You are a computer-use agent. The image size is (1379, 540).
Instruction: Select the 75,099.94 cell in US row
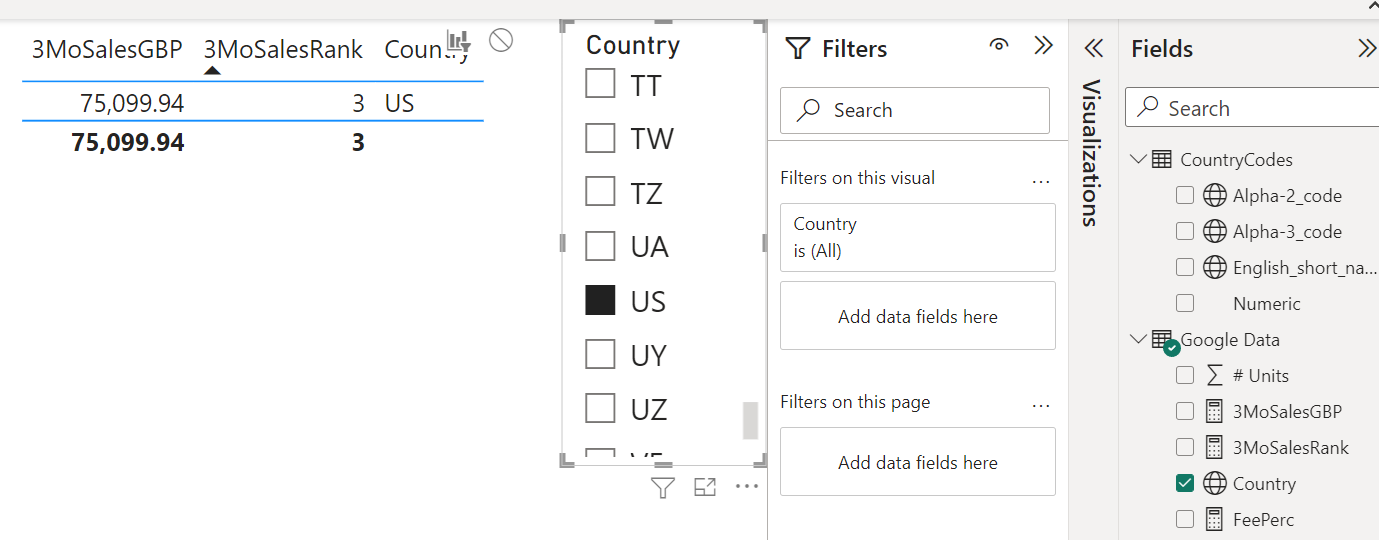pos(133,103)
